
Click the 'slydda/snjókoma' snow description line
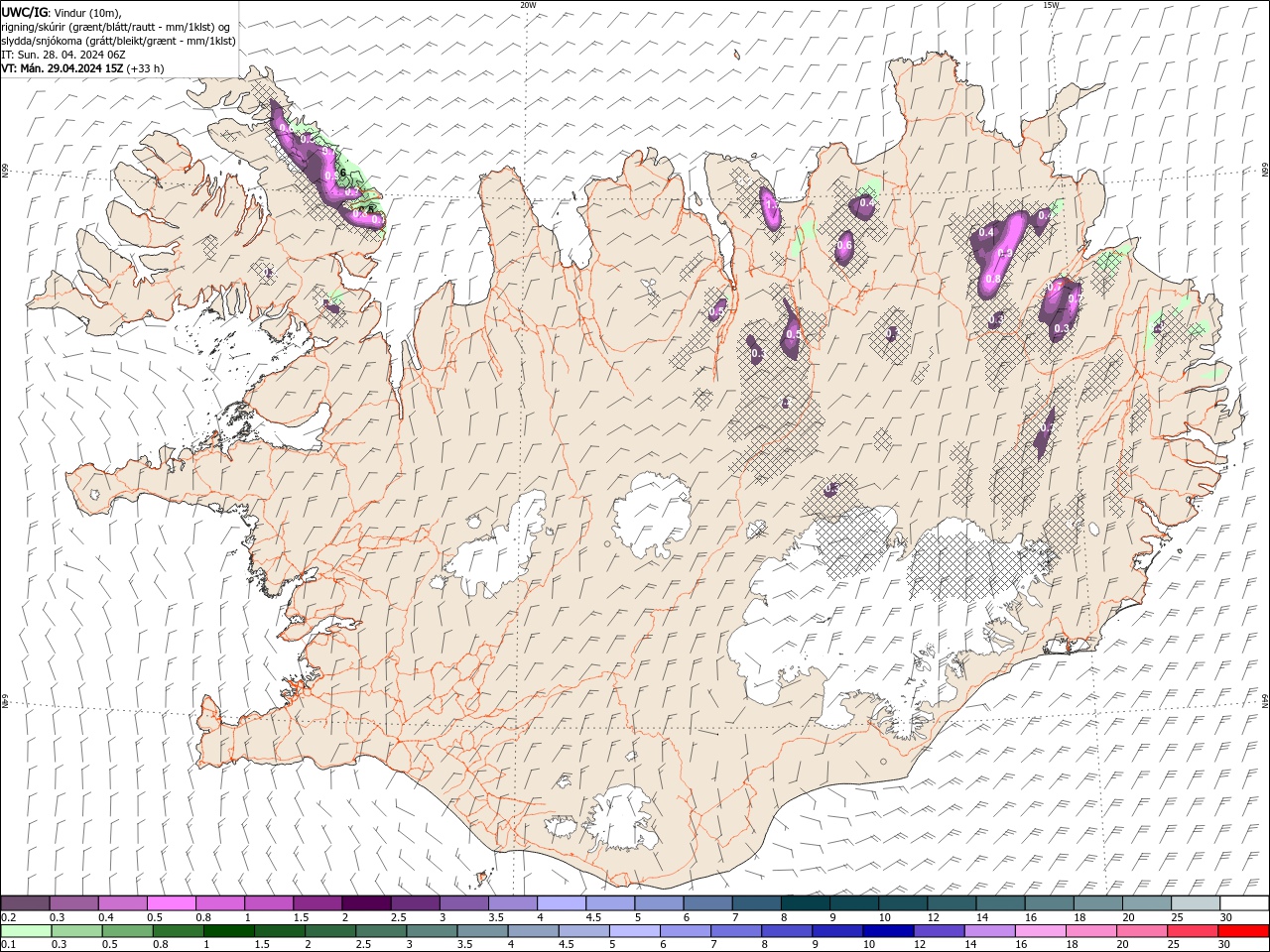[118, 40]
